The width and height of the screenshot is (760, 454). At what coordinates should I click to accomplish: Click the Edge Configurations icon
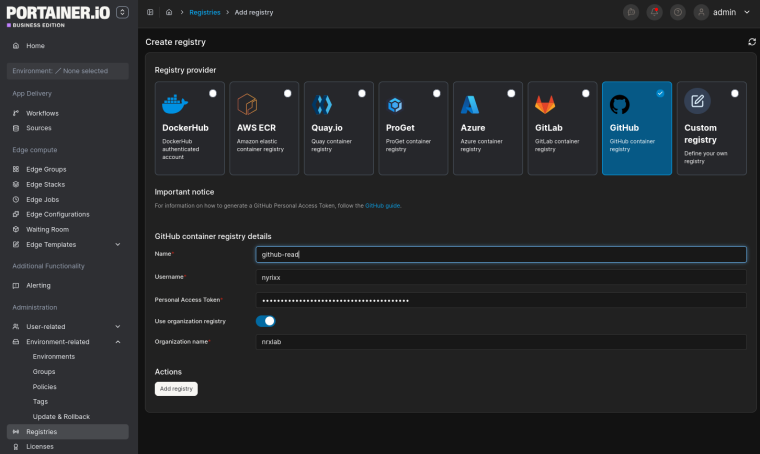click(x=16, y=214)
